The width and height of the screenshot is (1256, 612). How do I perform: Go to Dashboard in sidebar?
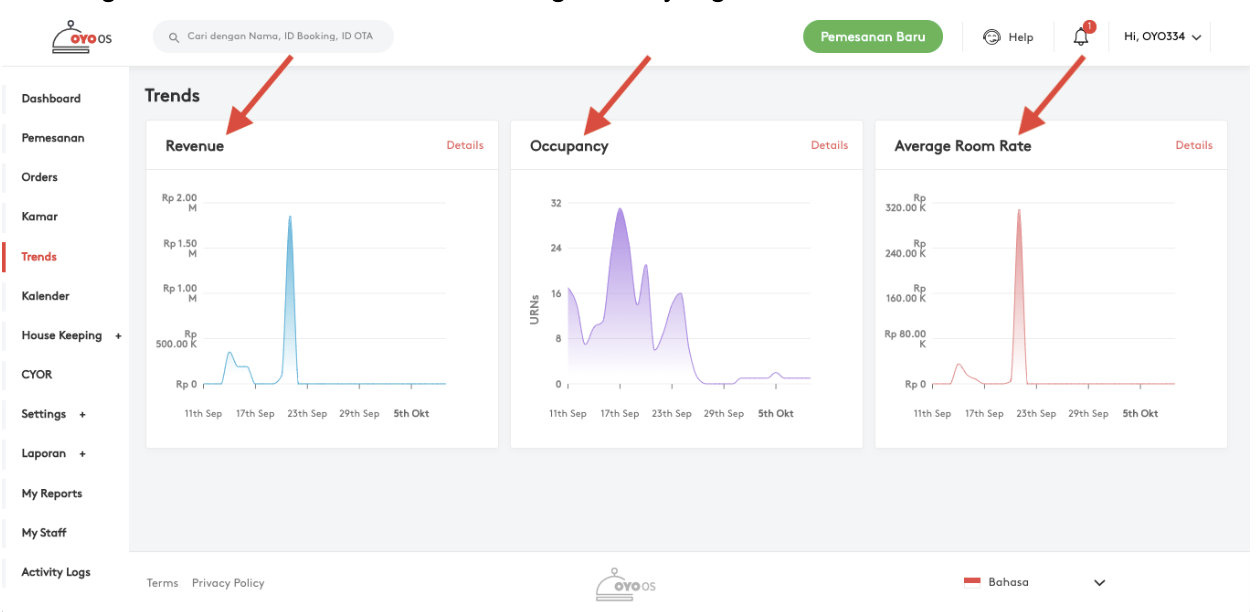coord(51,98)
